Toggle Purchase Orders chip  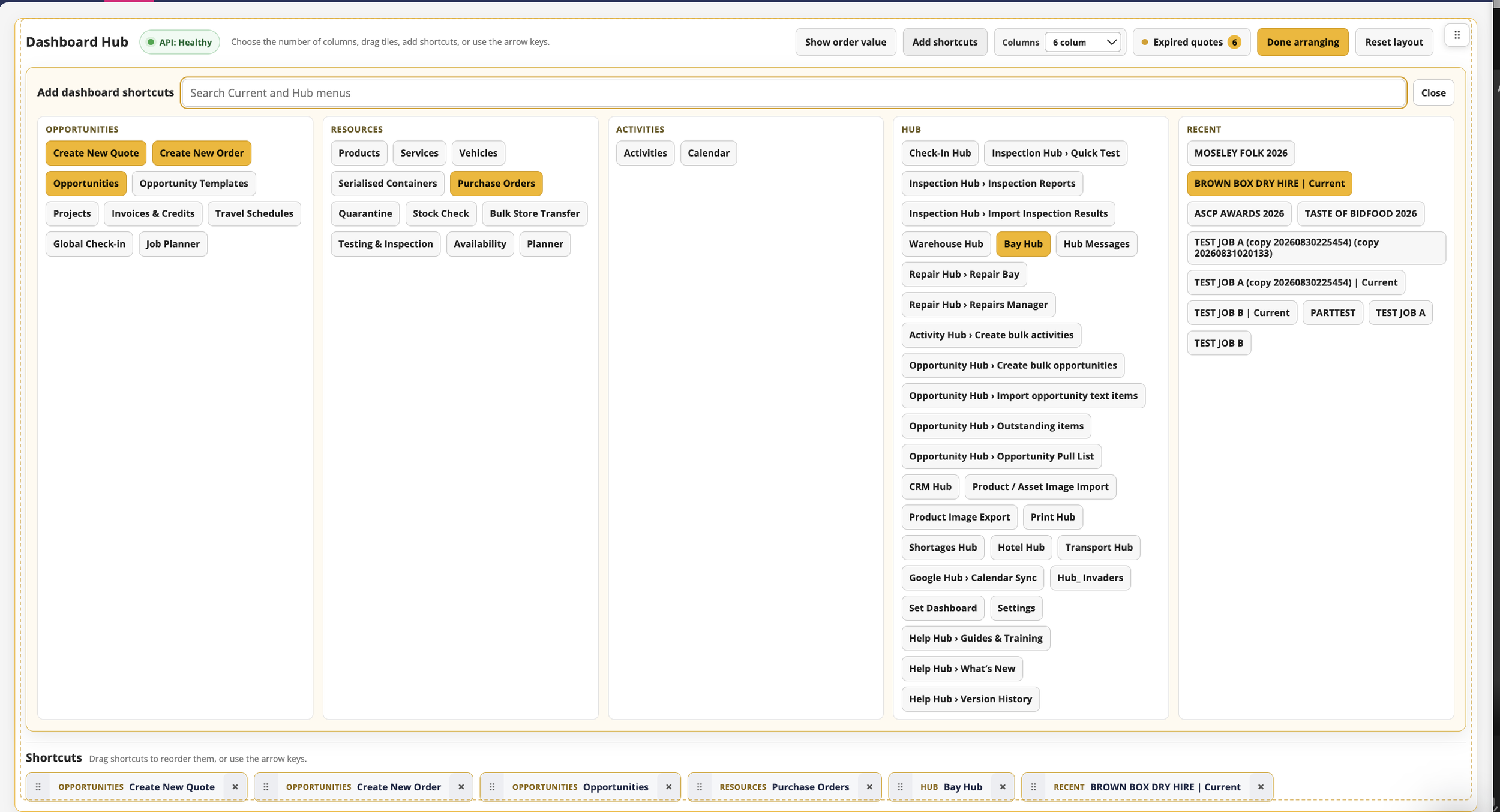pyautogui.click(x=496, y=183)
